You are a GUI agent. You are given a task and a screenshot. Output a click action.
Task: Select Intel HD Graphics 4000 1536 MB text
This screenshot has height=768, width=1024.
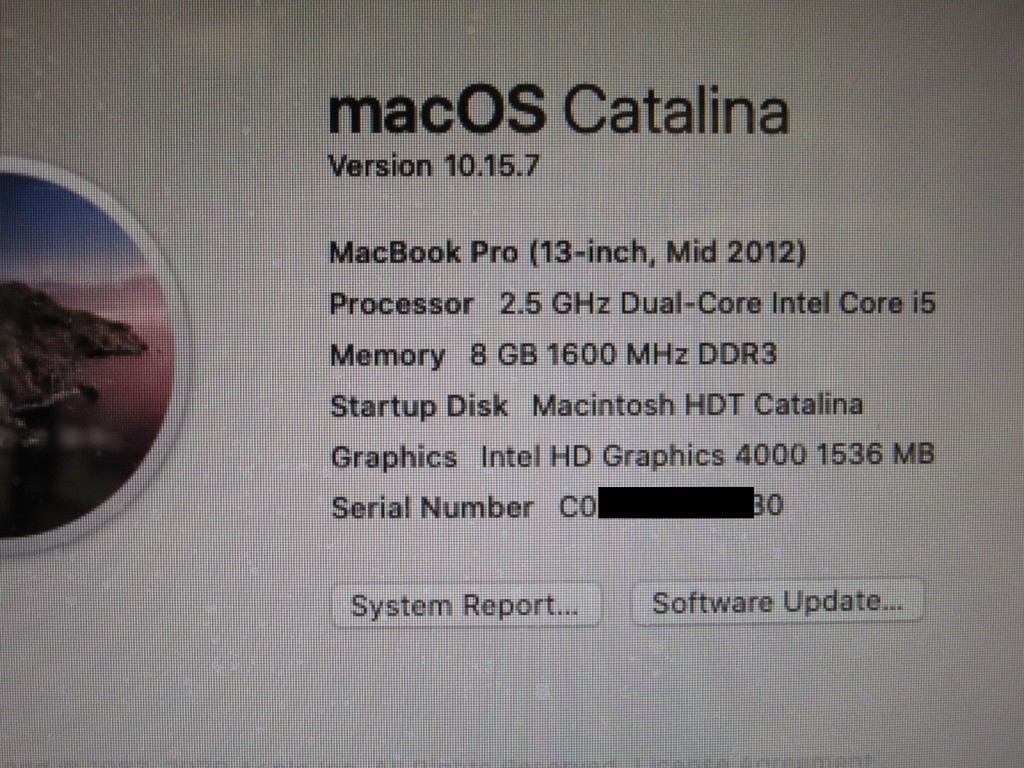(707, 455)
